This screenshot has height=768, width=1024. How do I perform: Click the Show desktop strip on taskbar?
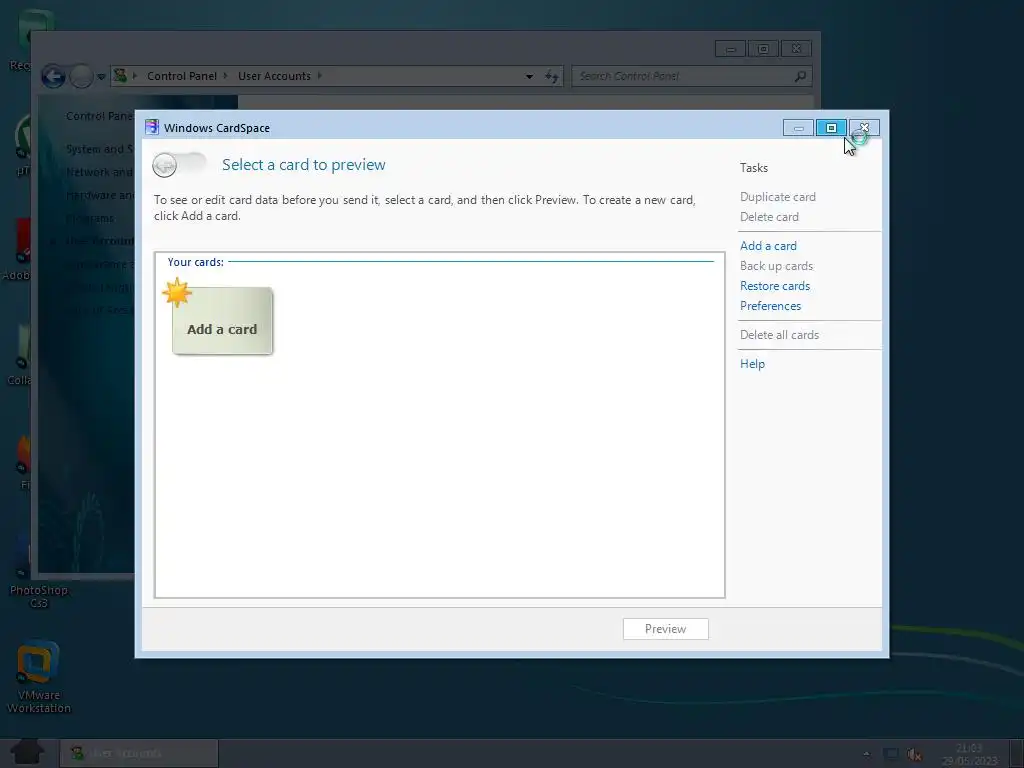point(1017,754)
